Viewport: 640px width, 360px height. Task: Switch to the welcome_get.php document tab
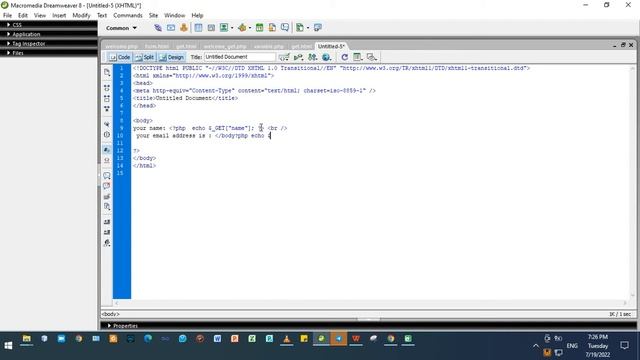225,47
